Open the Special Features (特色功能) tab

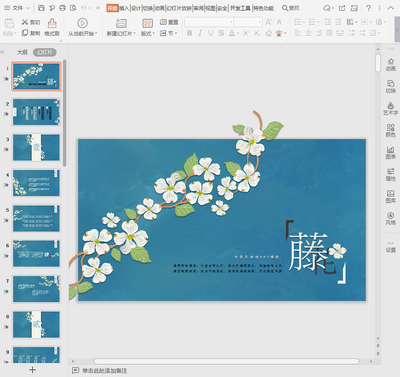pyautogui.click(x=263, y=8)
